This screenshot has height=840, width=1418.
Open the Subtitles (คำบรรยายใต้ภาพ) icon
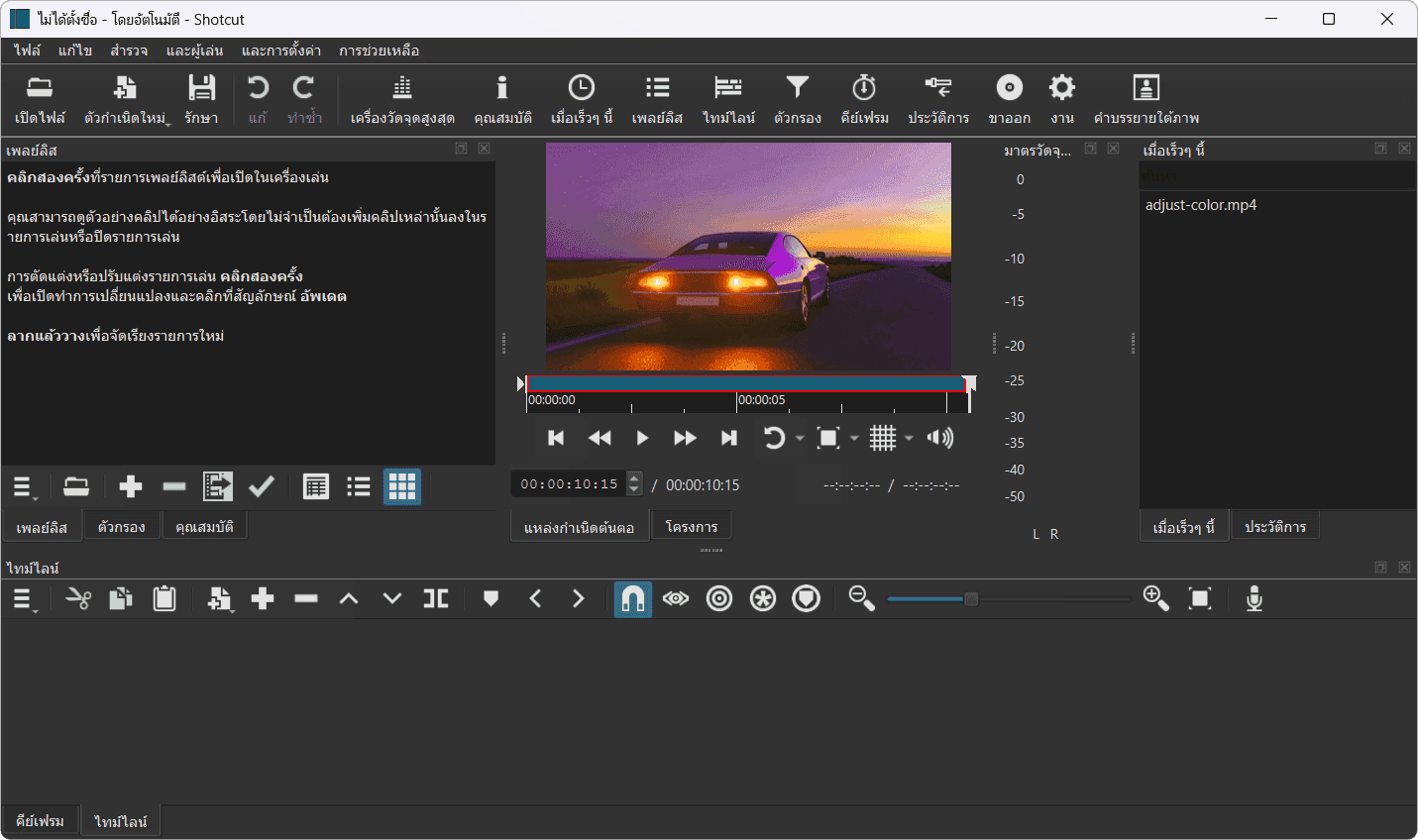pos(1146,99)
